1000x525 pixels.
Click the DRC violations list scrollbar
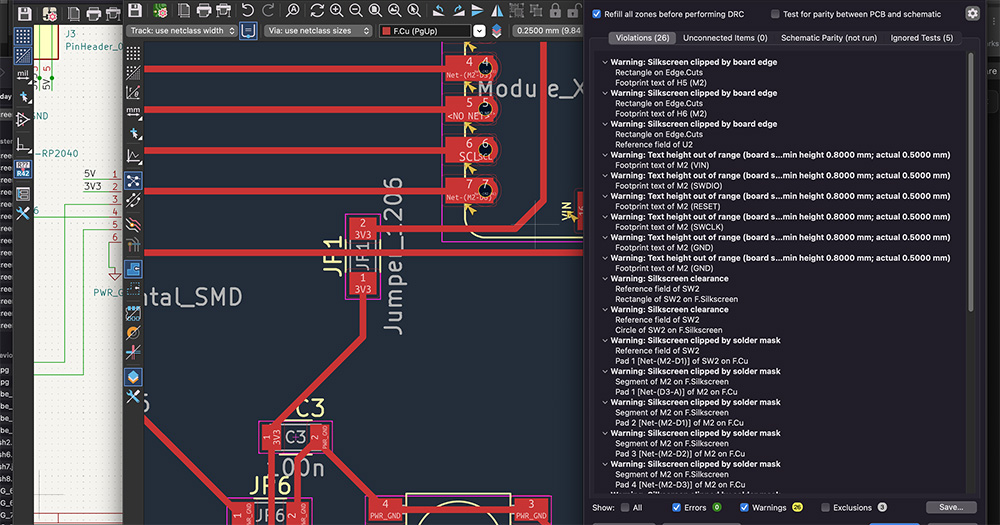pyautogui.click(x=971, y=181)
